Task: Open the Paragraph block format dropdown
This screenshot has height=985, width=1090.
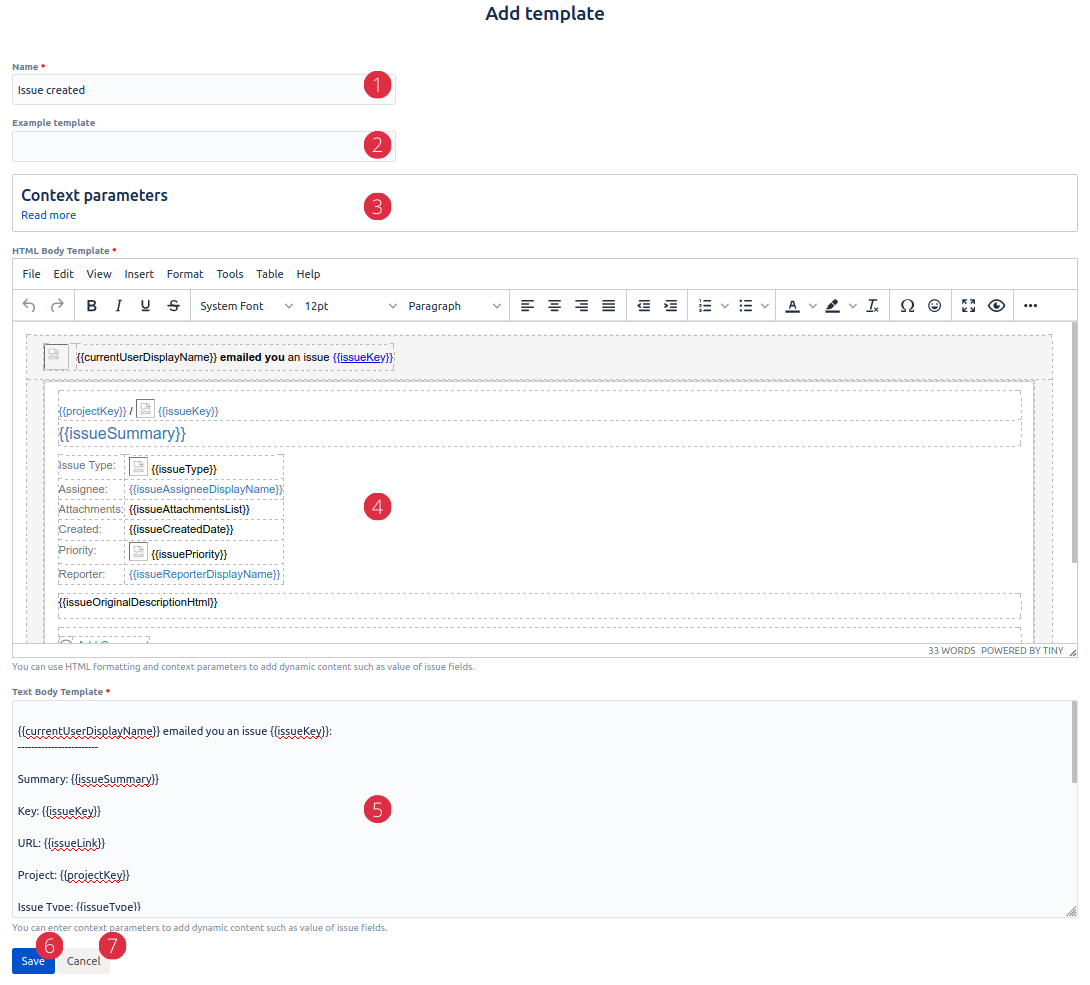Action: coord(454,306)
